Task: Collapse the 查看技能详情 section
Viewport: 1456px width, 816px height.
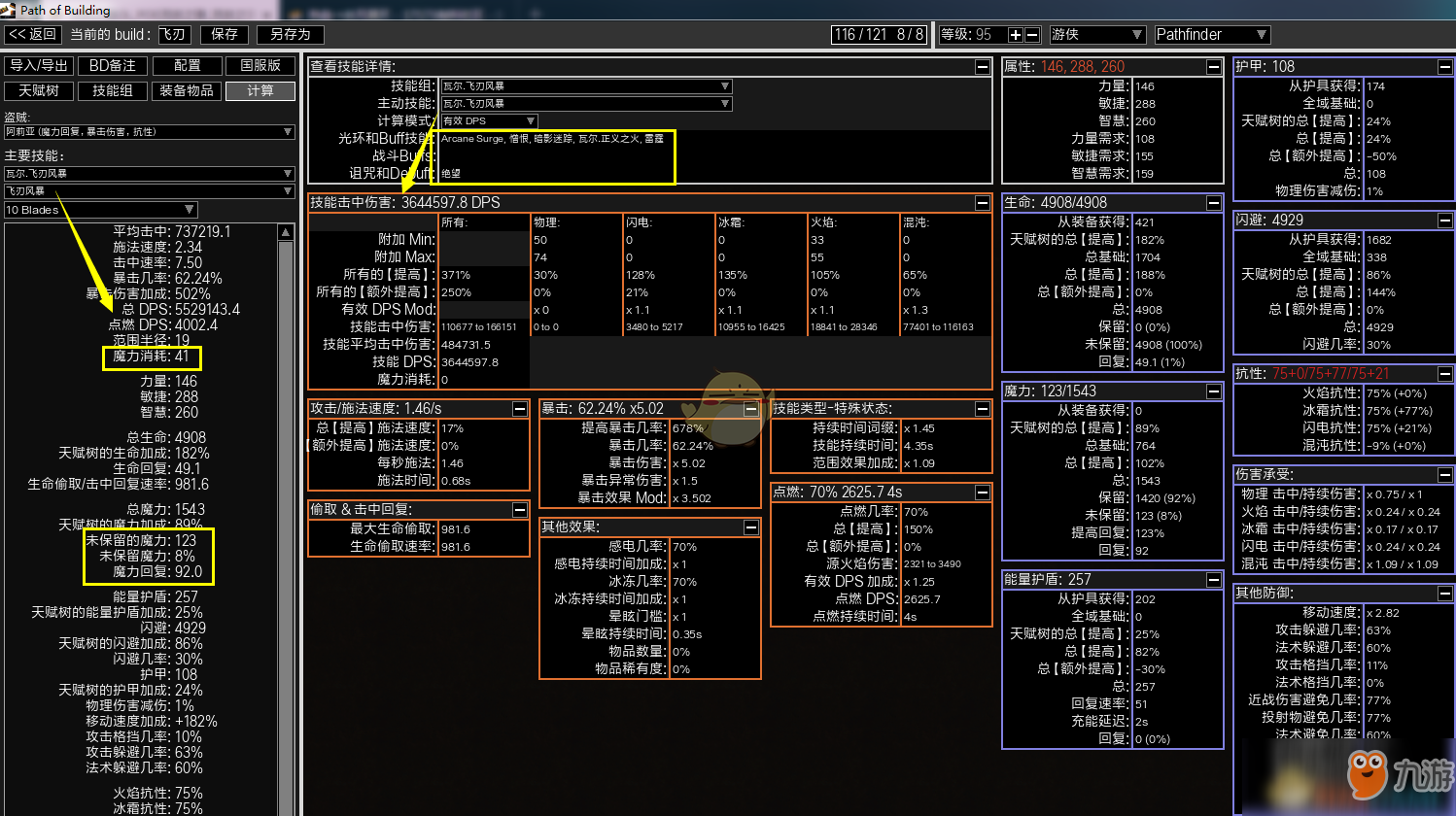Action: pyautogui.click(x=983, y=66)
